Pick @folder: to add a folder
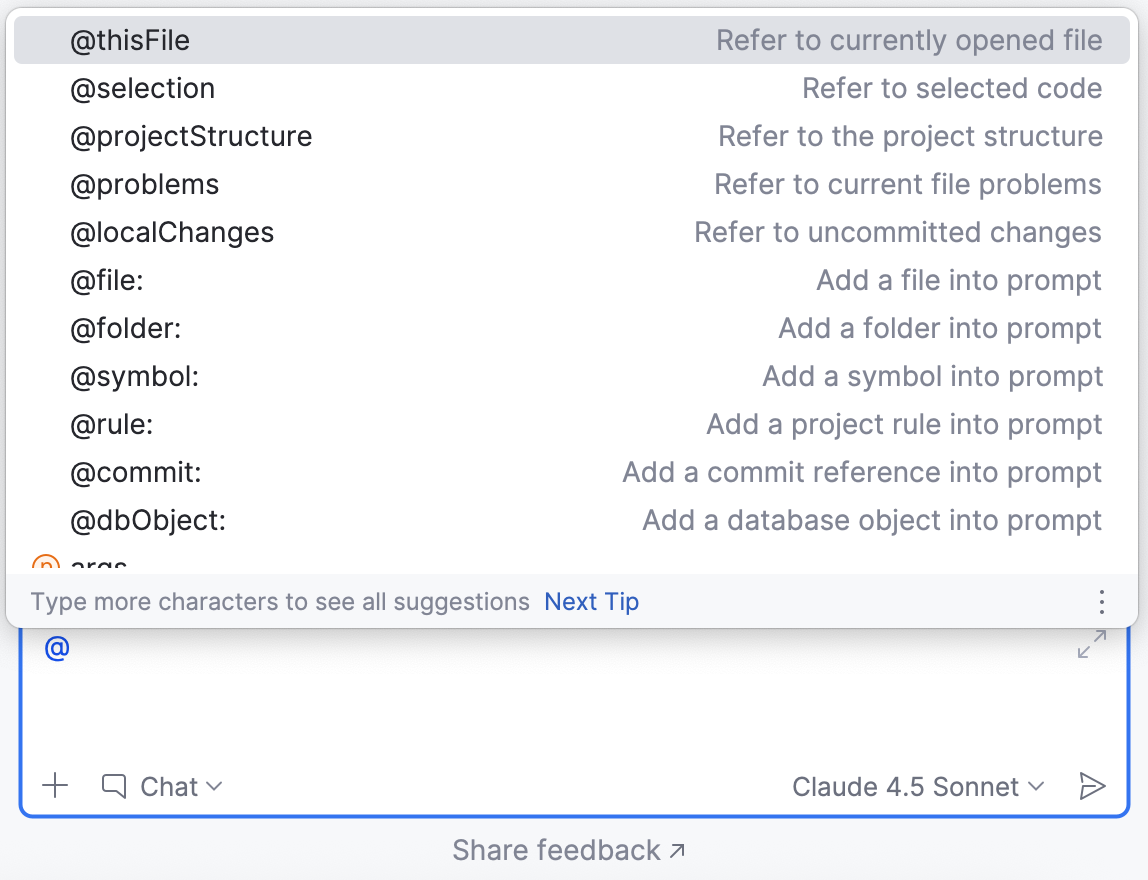Screen dimensions: 1148x880 125,329
